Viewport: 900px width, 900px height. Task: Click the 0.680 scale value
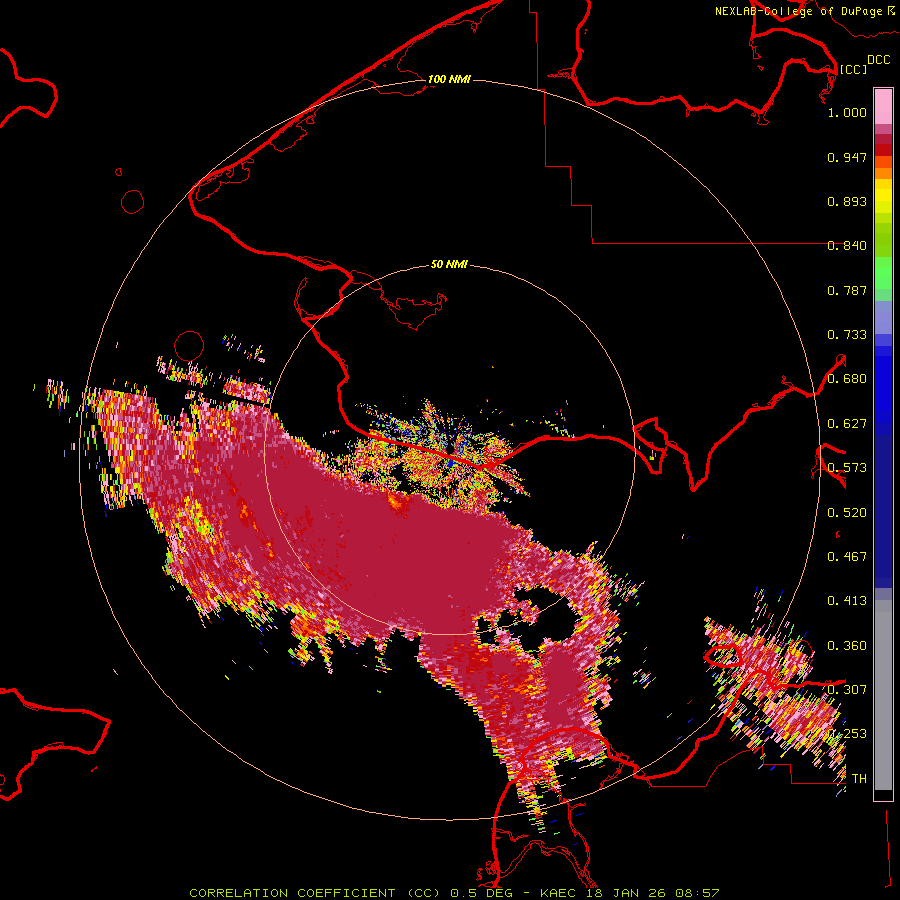pos(847,379)
